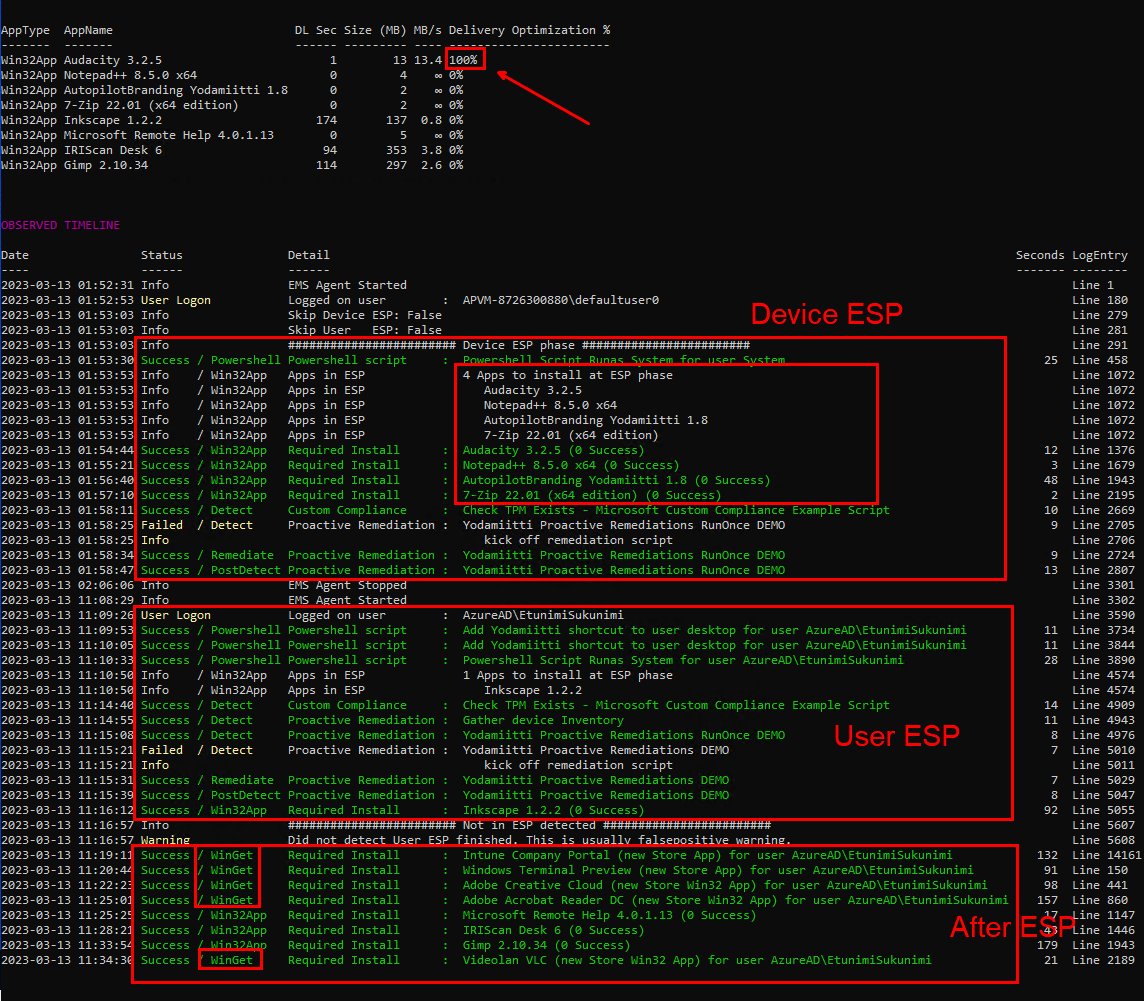Select timestamp "2023-03-13 11:34:36"
This screenshot has width=1144, height=1001.
tap(67, 959)
